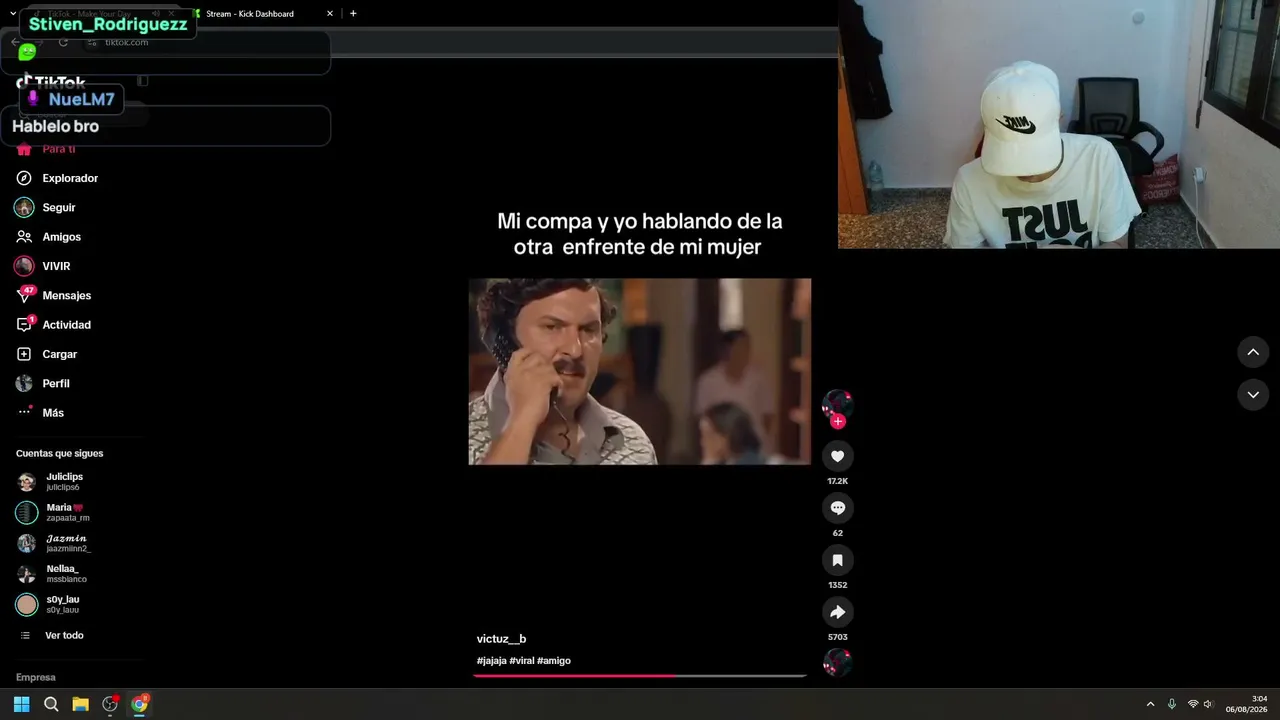Viewport: 1280px width, 720px height.
Task: Open the volume tray icon
Action: pos(1208,704)
